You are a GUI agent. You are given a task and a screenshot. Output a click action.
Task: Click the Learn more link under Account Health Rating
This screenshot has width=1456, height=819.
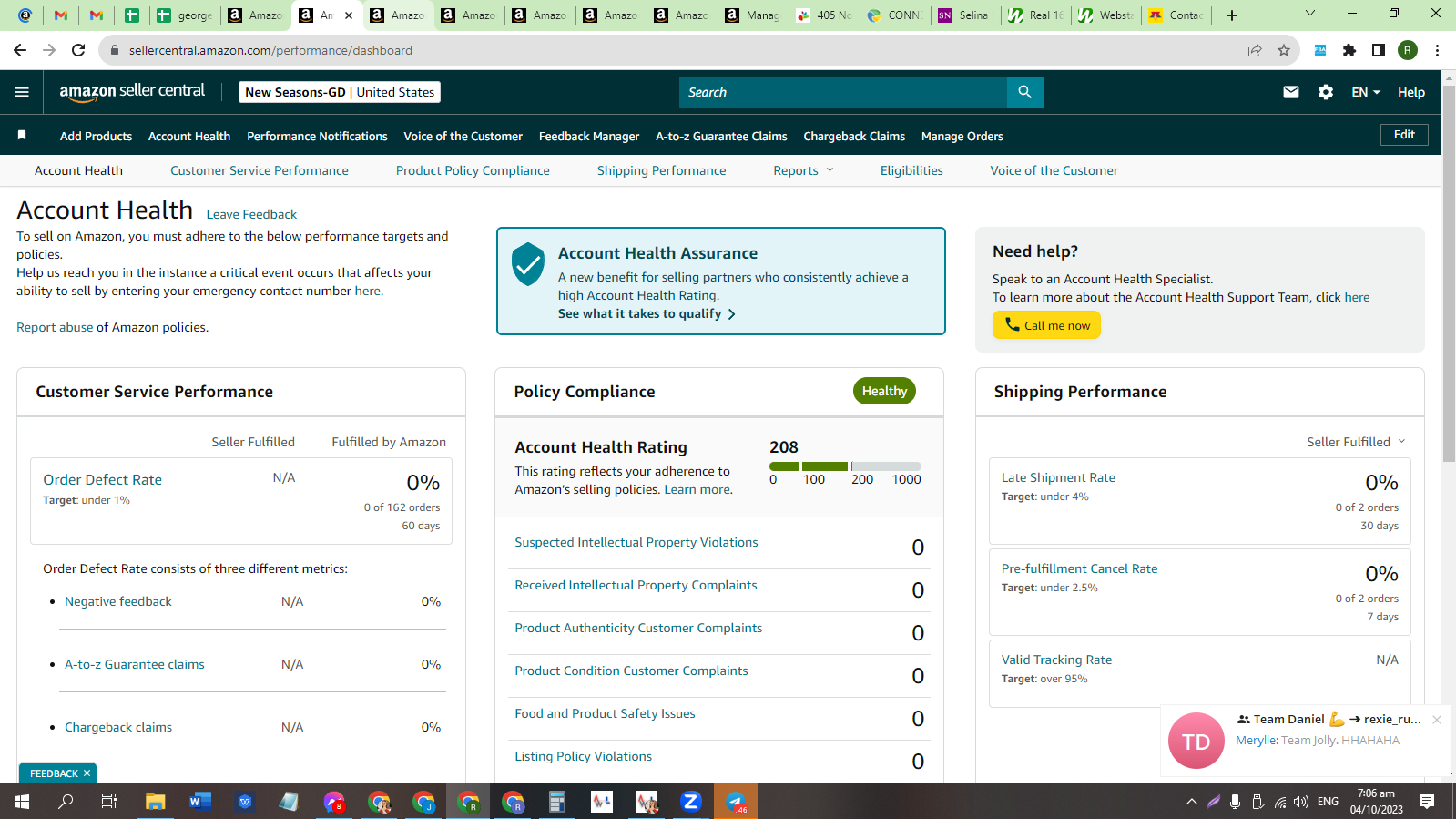tap(697, 489)
